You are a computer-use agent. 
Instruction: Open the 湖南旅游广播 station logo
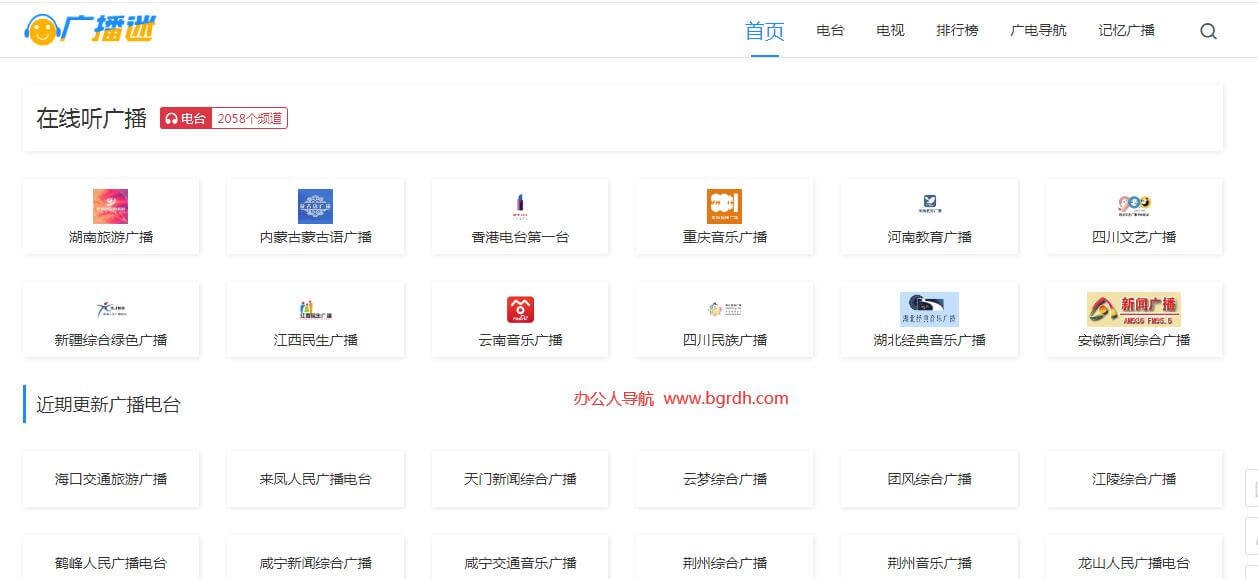[110, 206]
